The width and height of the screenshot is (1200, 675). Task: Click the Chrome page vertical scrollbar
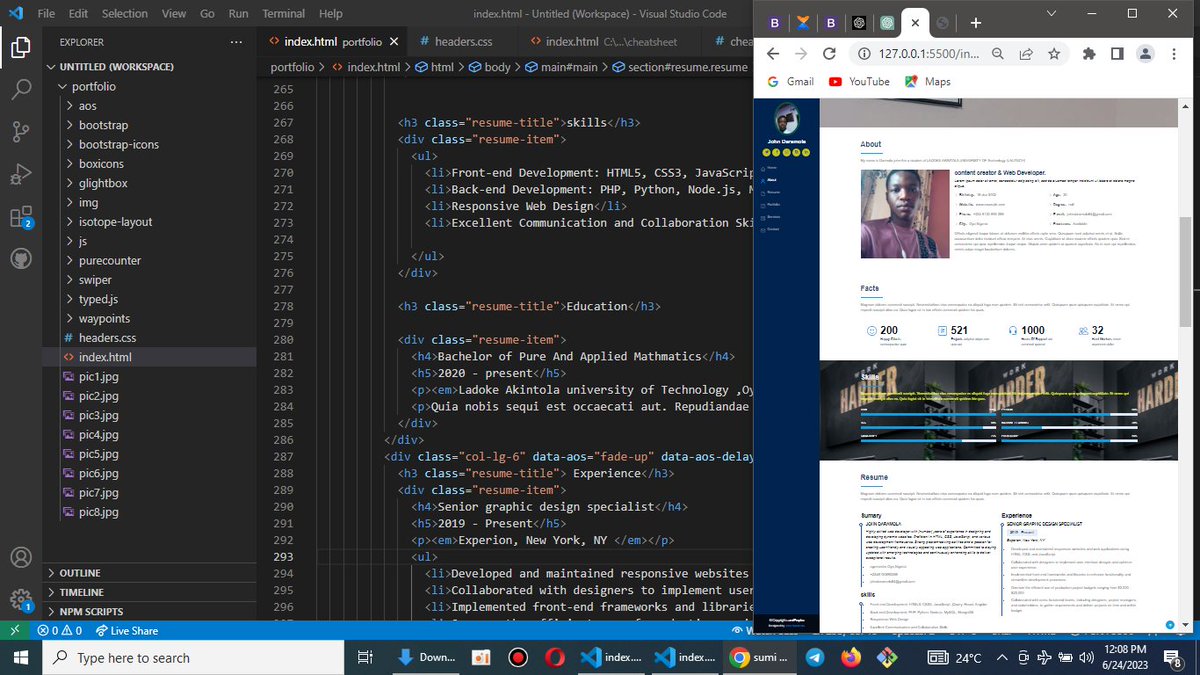coord(1187,270)
